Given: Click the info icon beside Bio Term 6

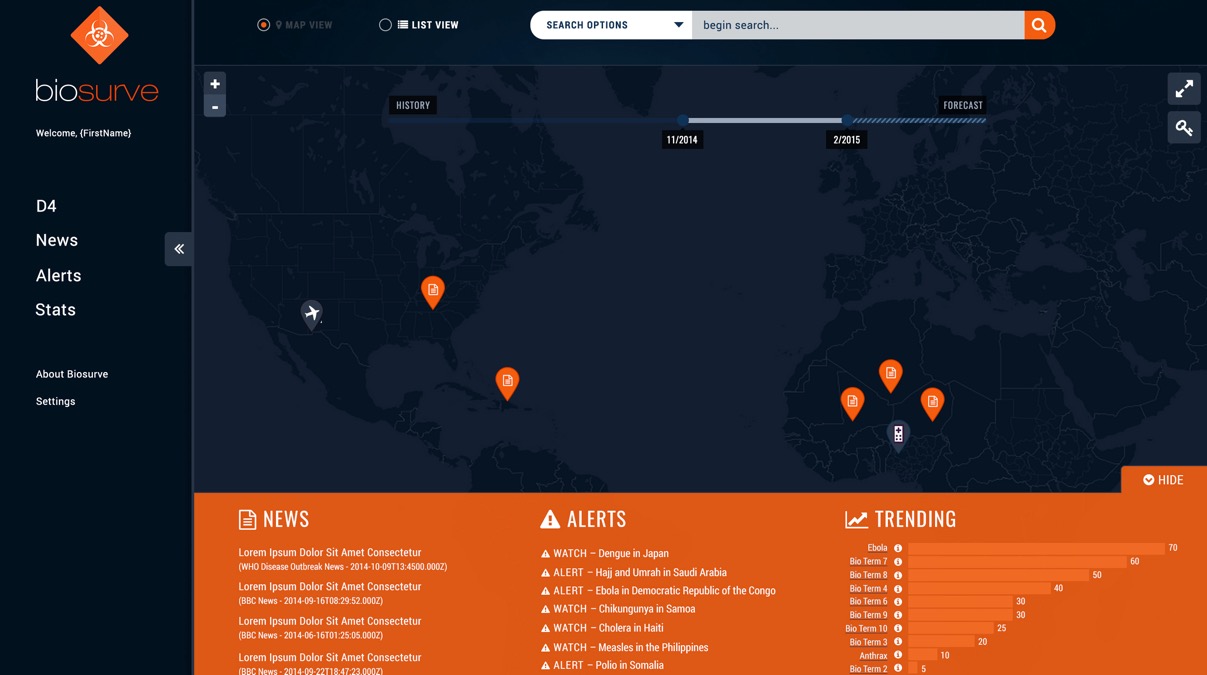Looking at the screenshot, I should (898, 602).
